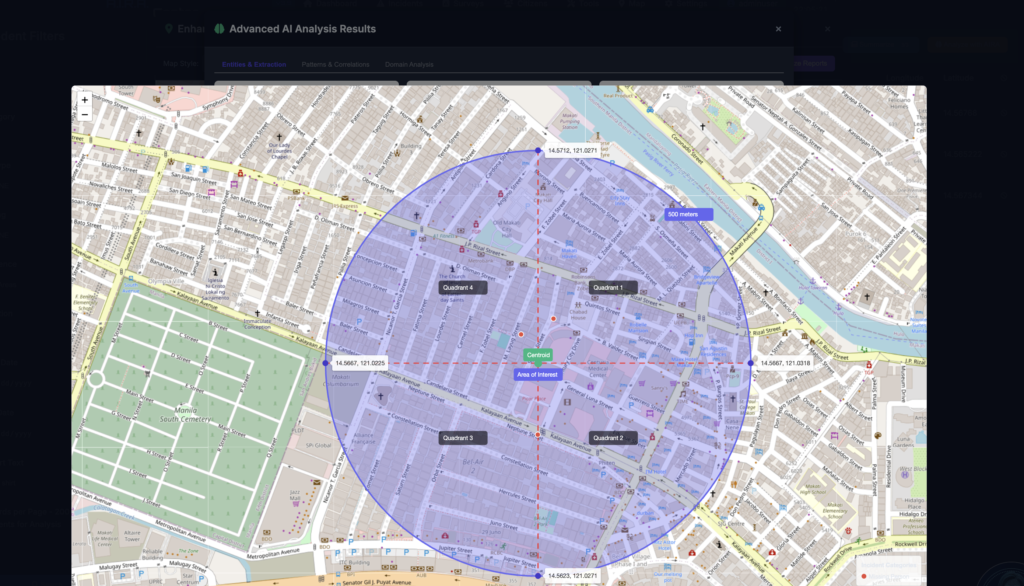Close the Advanced AI Analysis Results dialog
1024x586 pixels.
click(x=778, y=29)
